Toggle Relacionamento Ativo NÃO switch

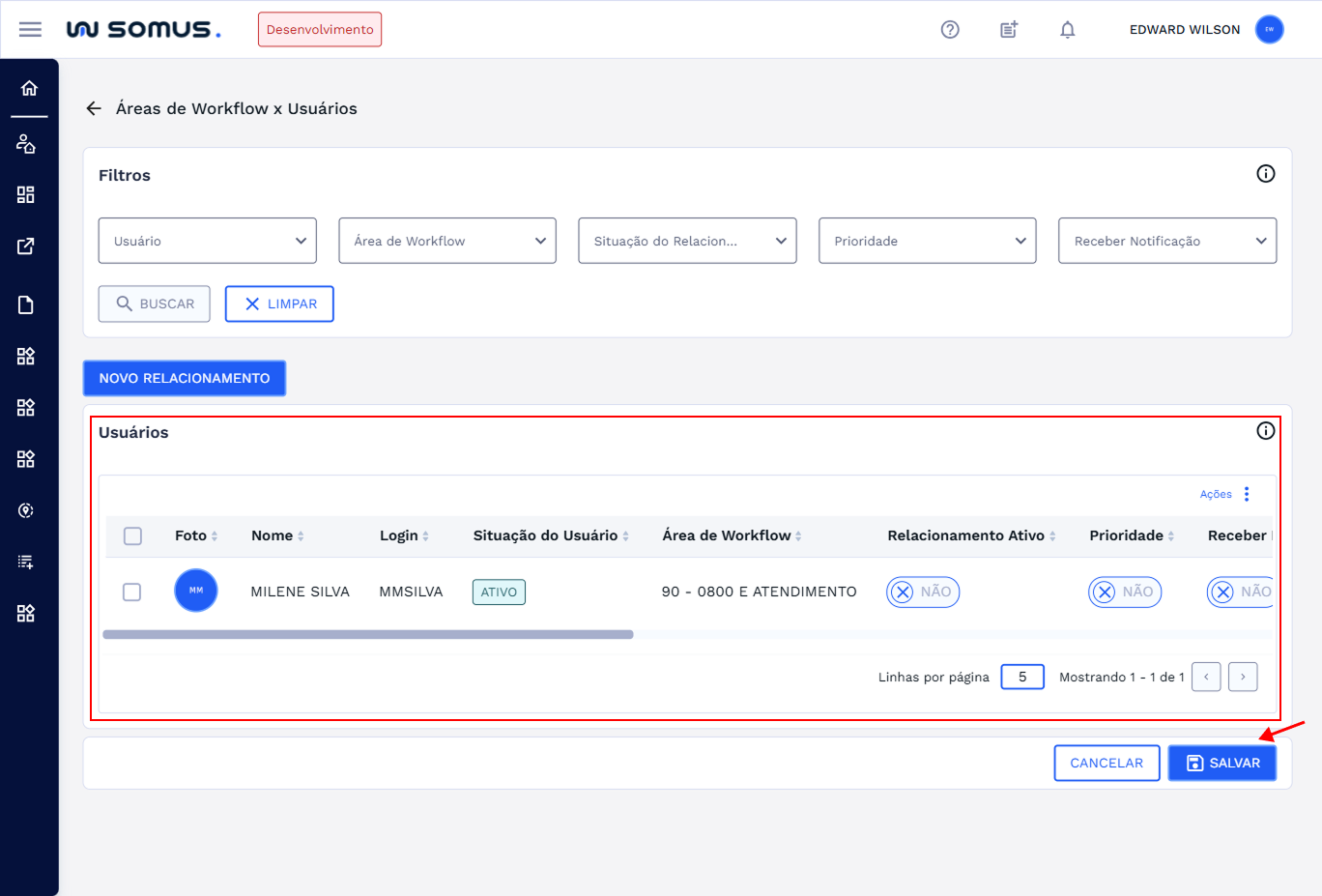pyautogui.click(x=922, y=592)
